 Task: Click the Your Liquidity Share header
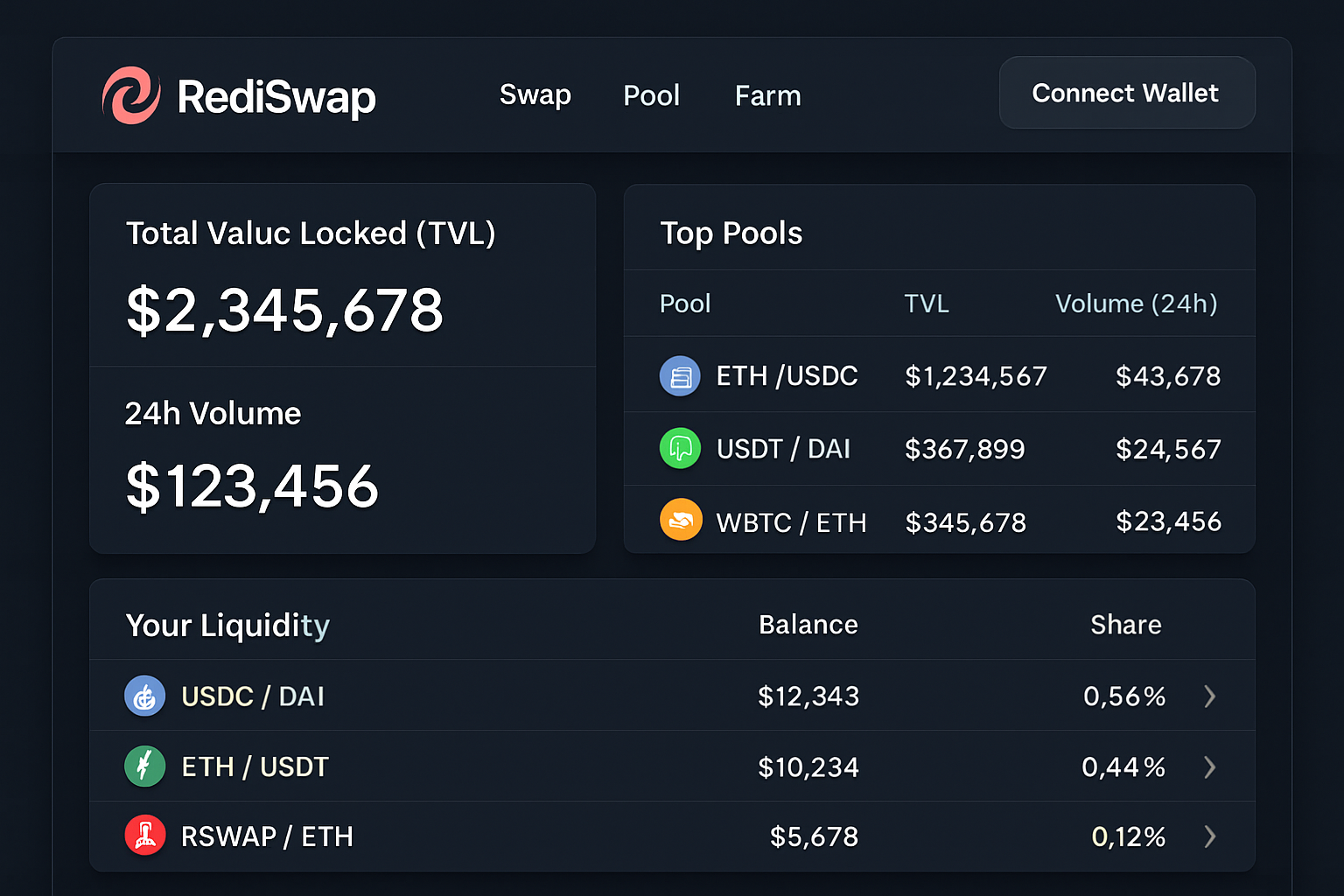tap(1125, 624)
